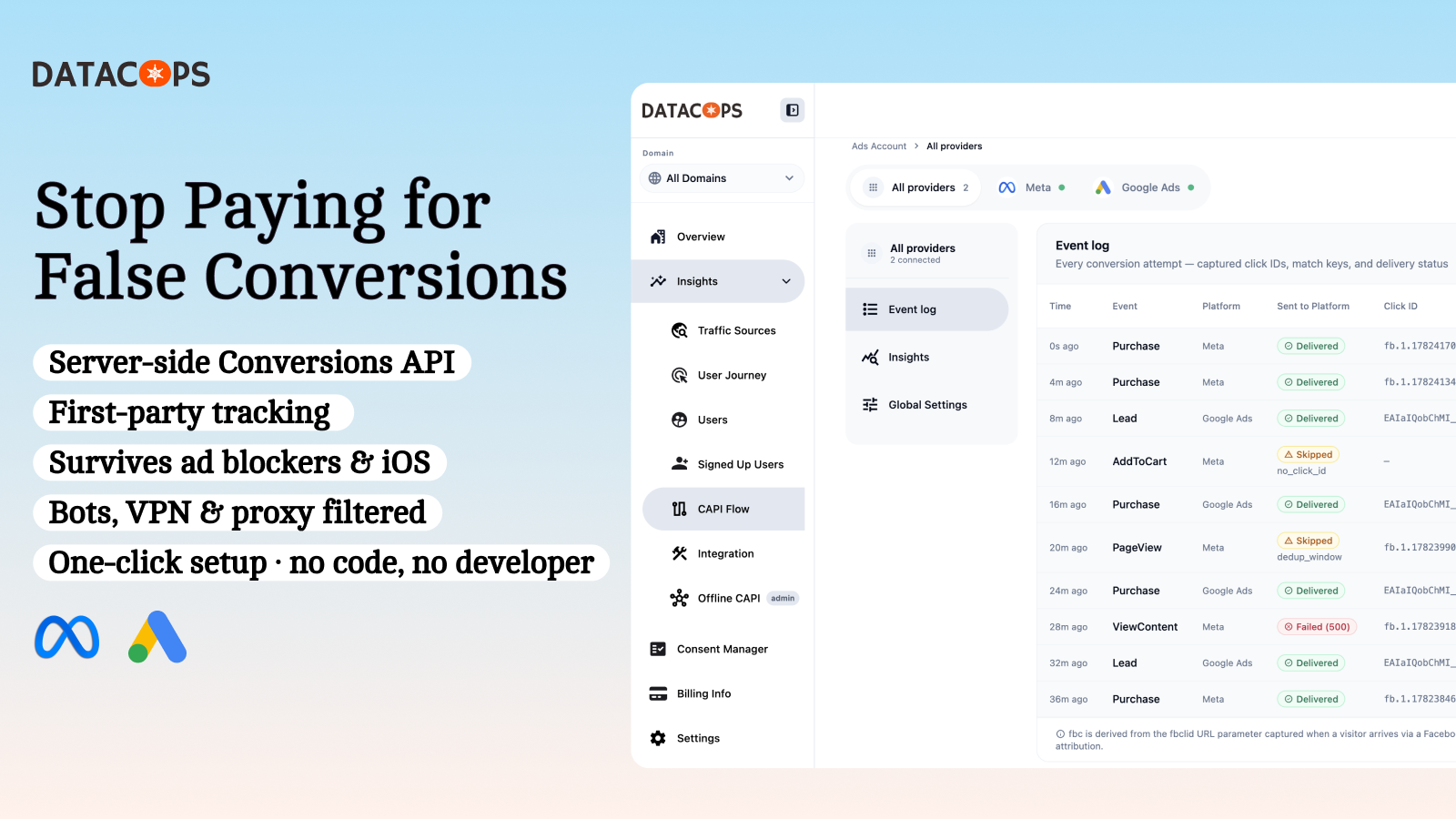Click the DataCops logo in app sidebar

pos(692,111)
